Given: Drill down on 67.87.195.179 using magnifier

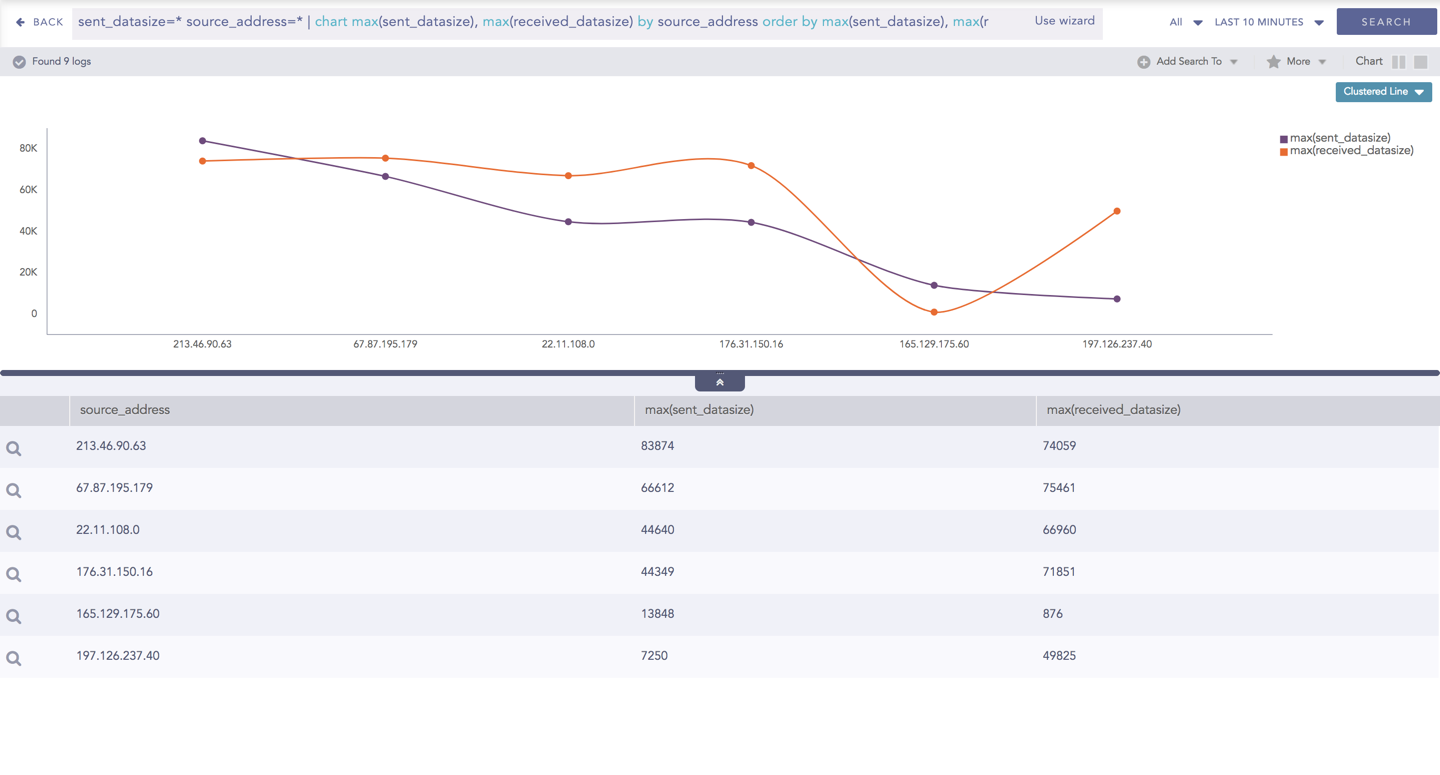Looking at the screenshot, I should click(x=14, y=491).
